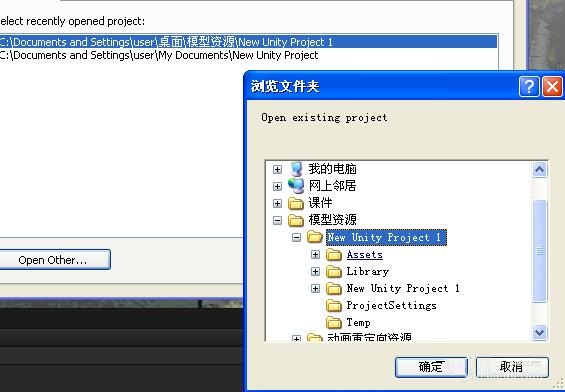Expand the Assets folder node
This screenshot has height=392, width=565.
click(315, 254)
